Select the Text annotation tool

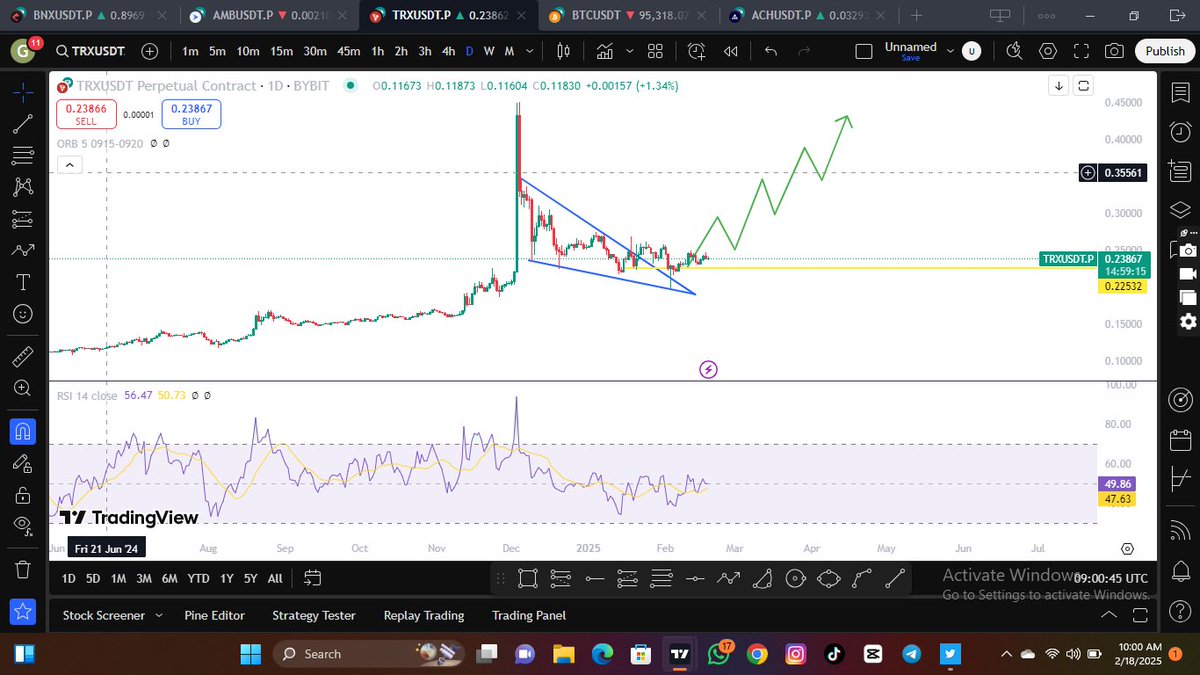pos(24,282)
